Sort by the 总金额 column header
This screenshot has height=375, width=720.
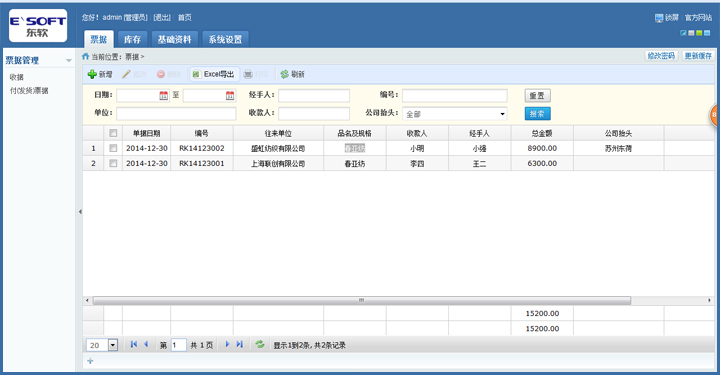coord(542,133)
